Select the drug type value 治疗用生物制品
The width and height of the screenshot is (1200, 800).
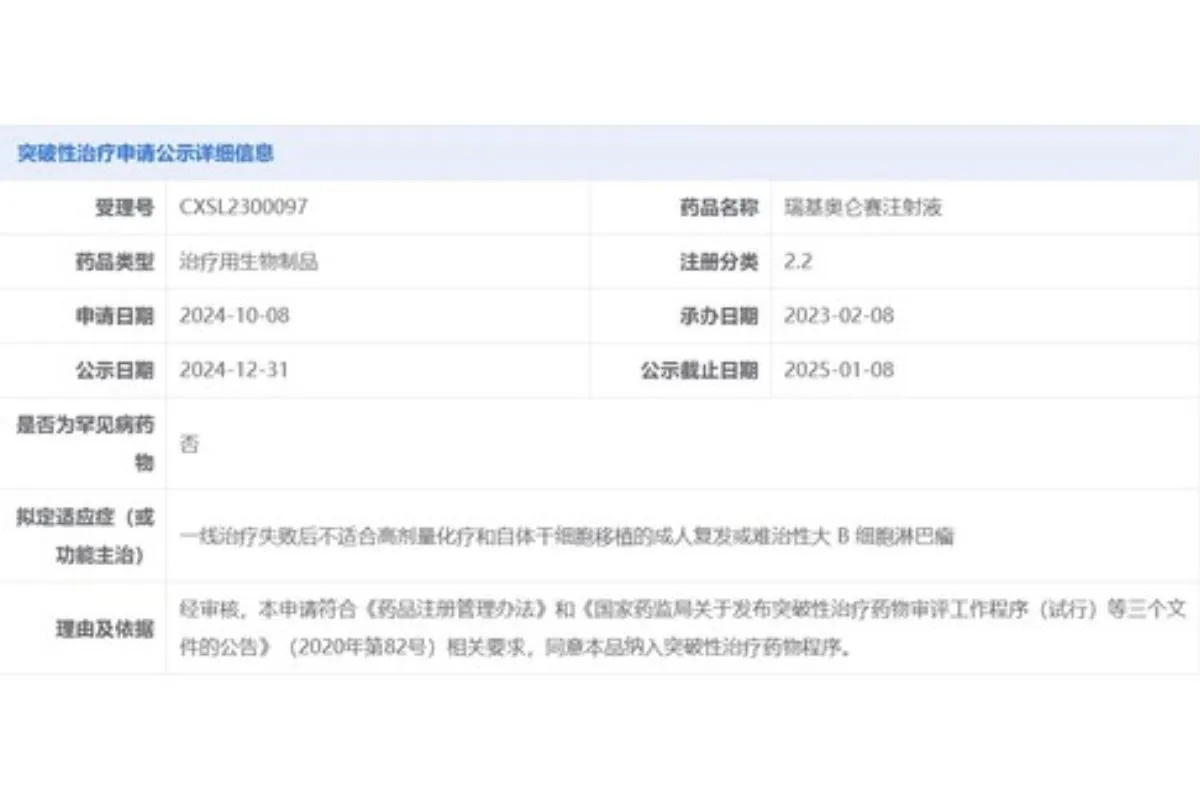coord(248,262)
